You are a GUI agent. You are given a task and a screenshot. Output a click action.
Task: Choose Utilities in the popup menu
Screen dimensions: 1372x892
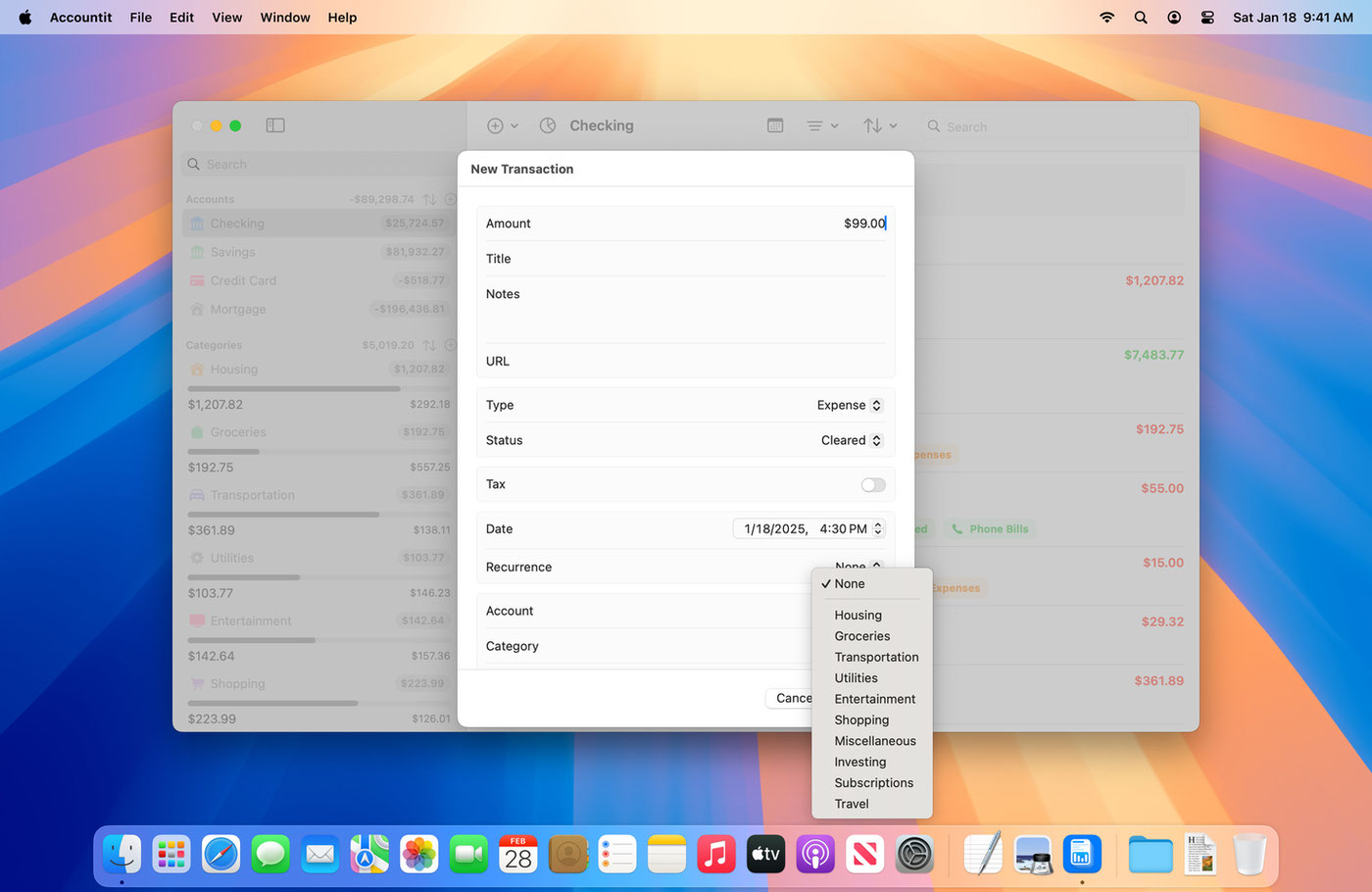[x=871, y=678]
